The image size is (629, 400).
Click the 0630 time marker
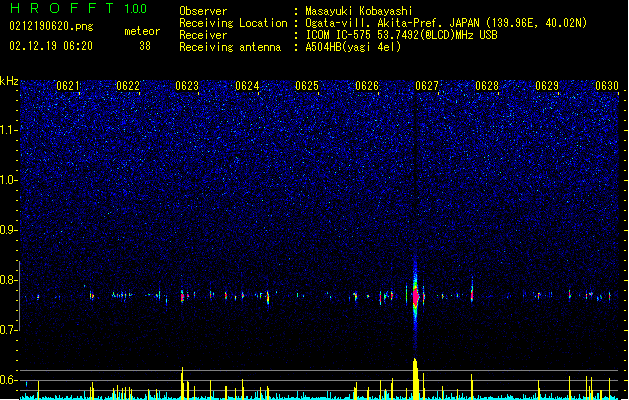click(x=607, y=86)
